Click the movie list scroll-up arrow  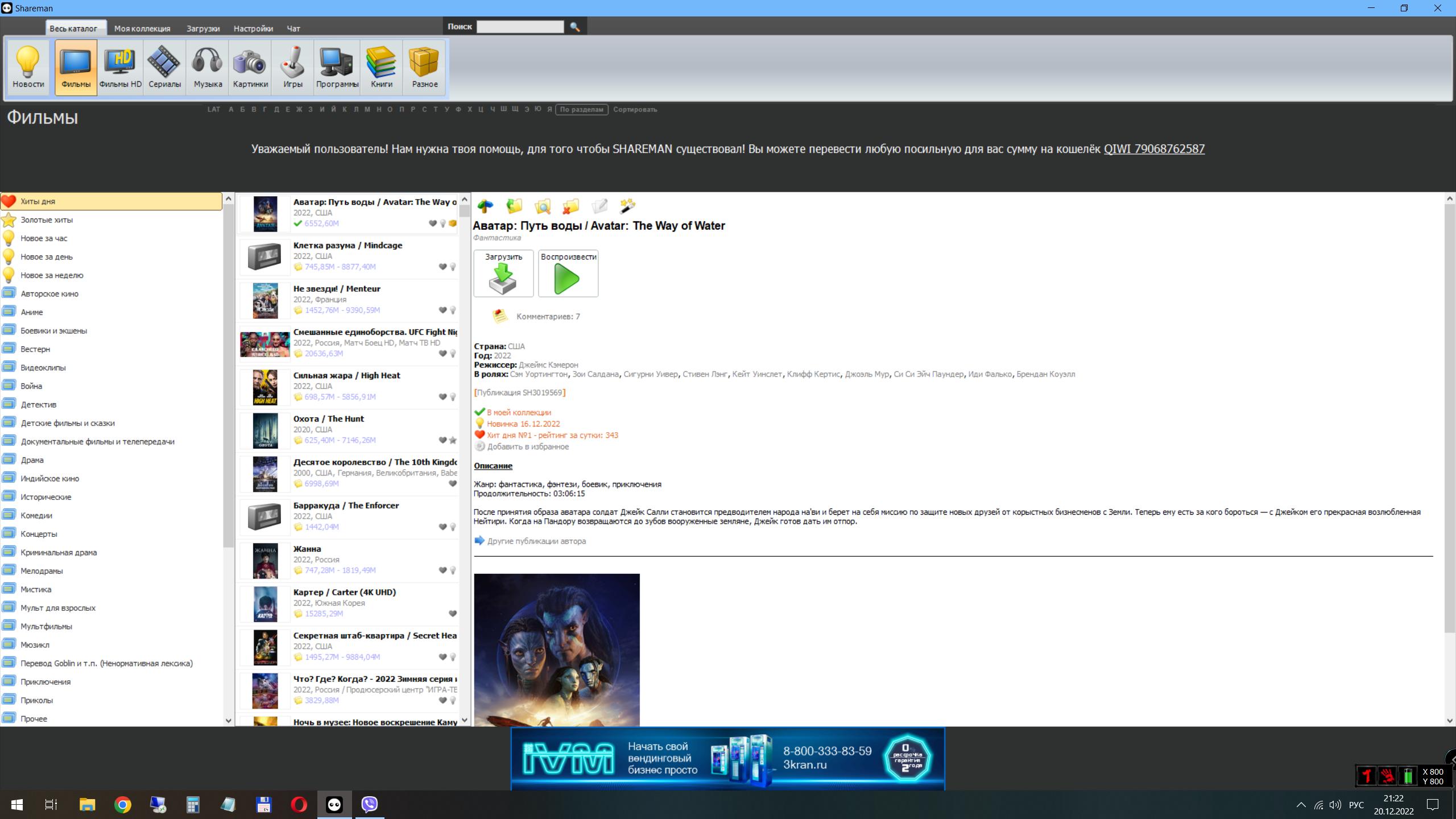[465, 199]
